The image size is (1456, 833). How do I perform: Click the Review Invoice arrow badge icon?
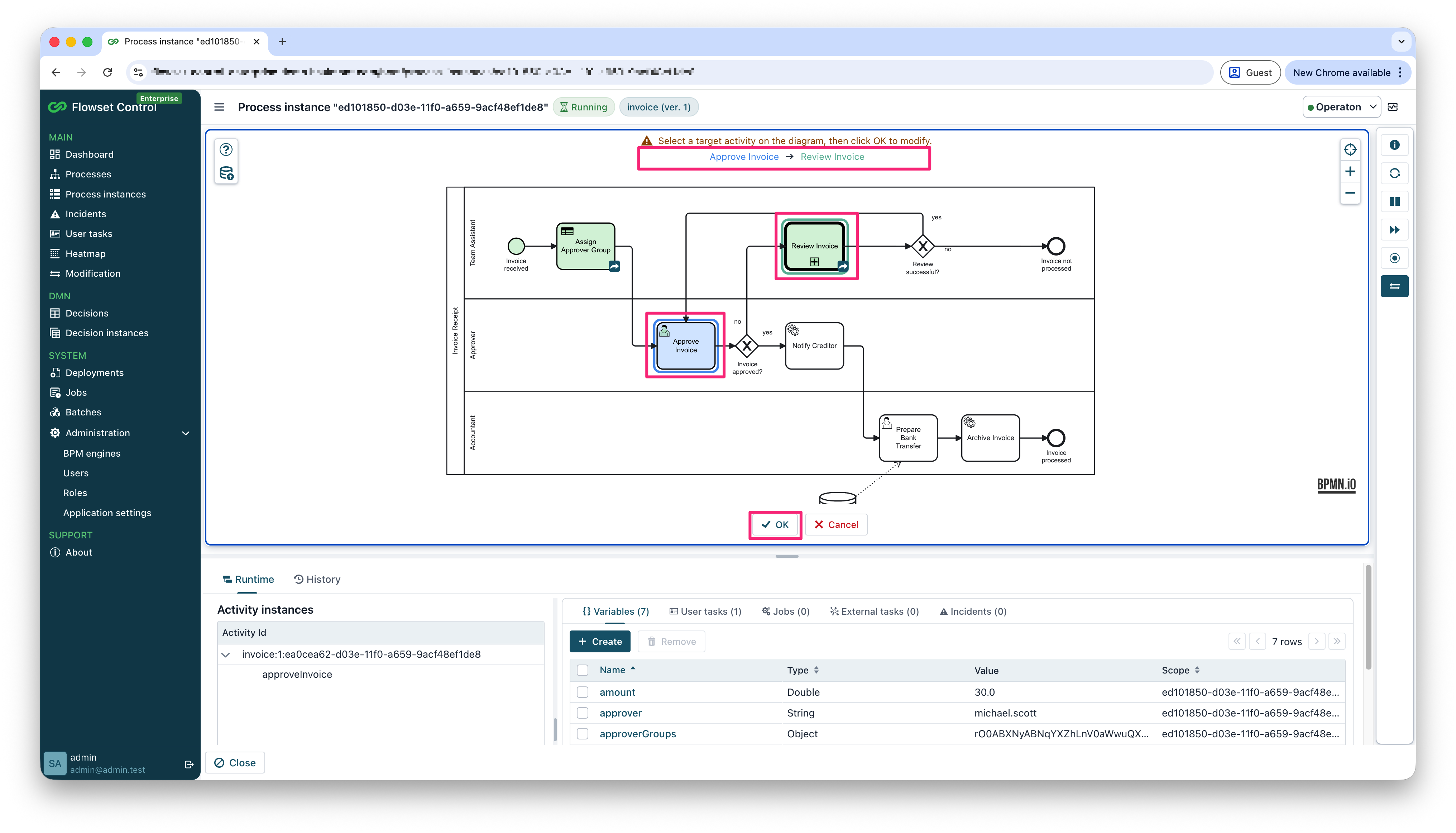coord(842,267)
